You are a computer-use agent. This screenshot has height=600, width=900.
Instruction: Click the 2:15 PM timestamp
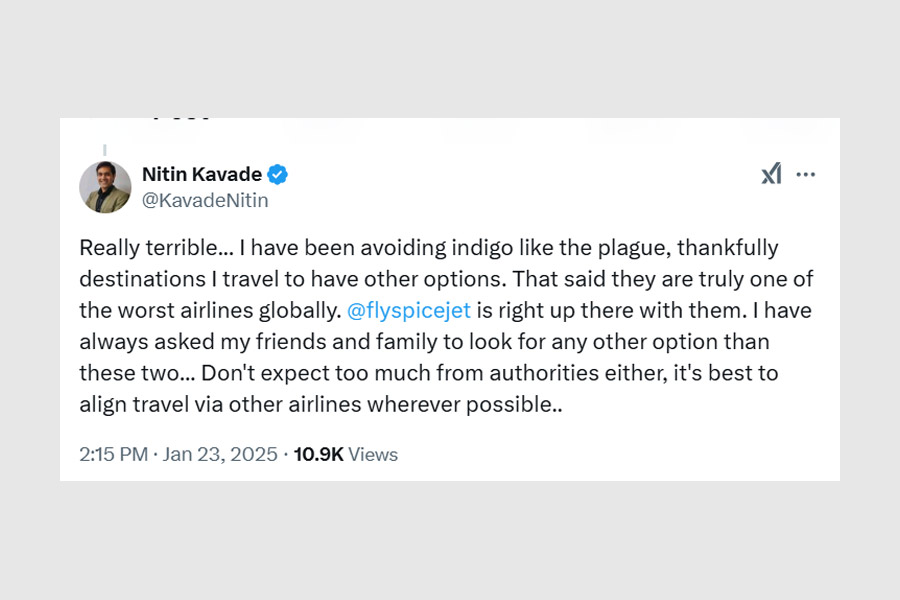coord(113,454)
